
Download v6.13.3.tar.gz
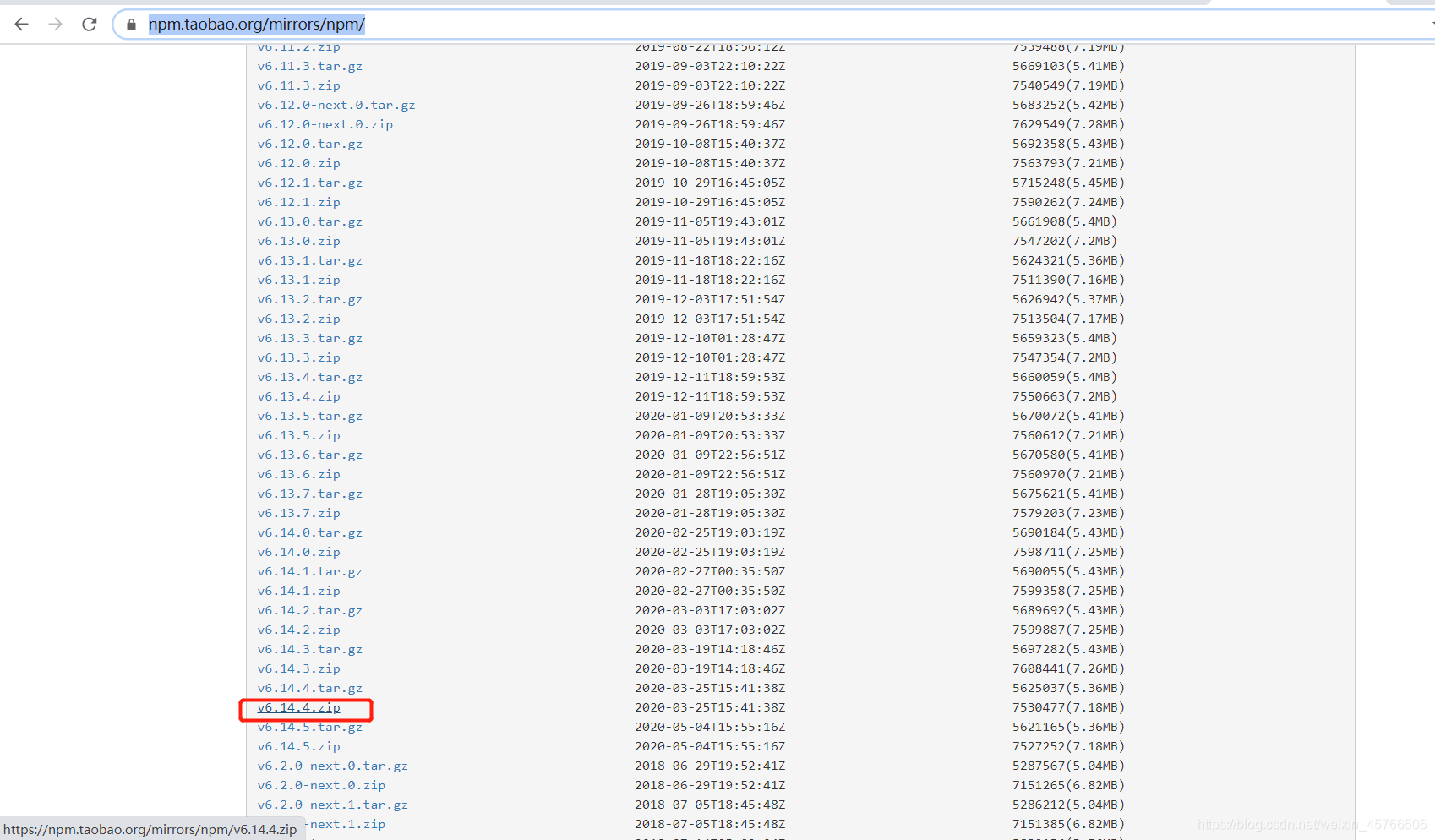(310, 338)
